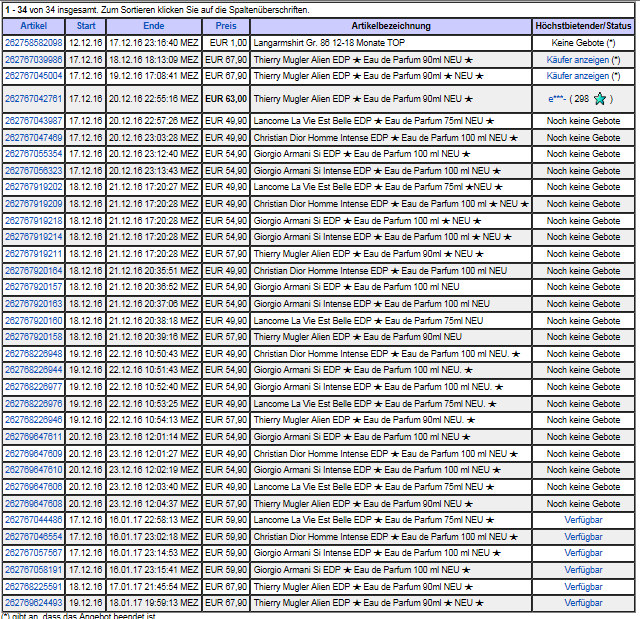Open article link 262767919209
Image resolution: width=640 pixels, height=619 pixels.
click(x=33, y=204)
